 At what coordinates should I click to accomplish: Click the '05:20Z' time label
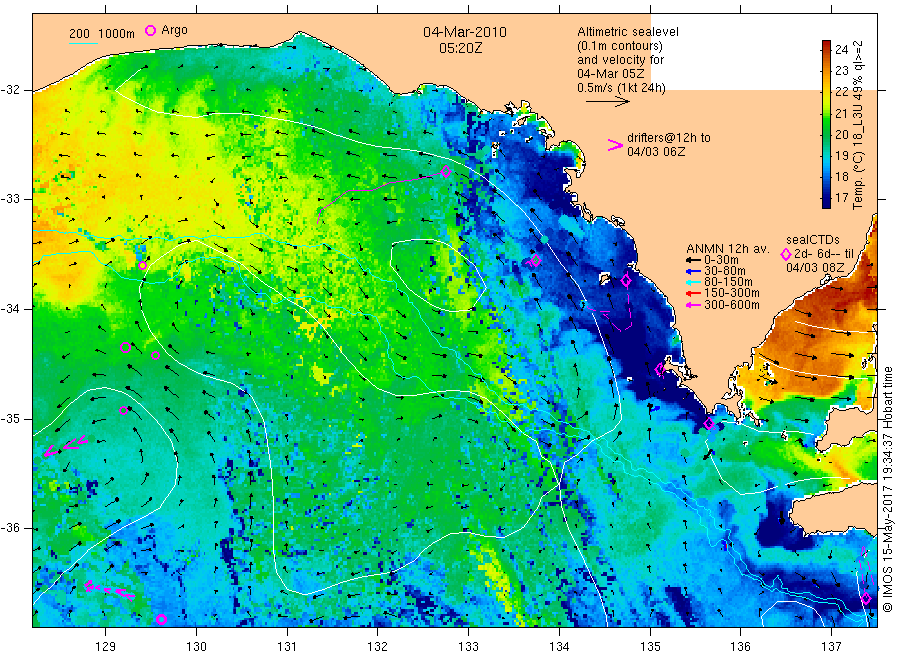click(460, 48)
